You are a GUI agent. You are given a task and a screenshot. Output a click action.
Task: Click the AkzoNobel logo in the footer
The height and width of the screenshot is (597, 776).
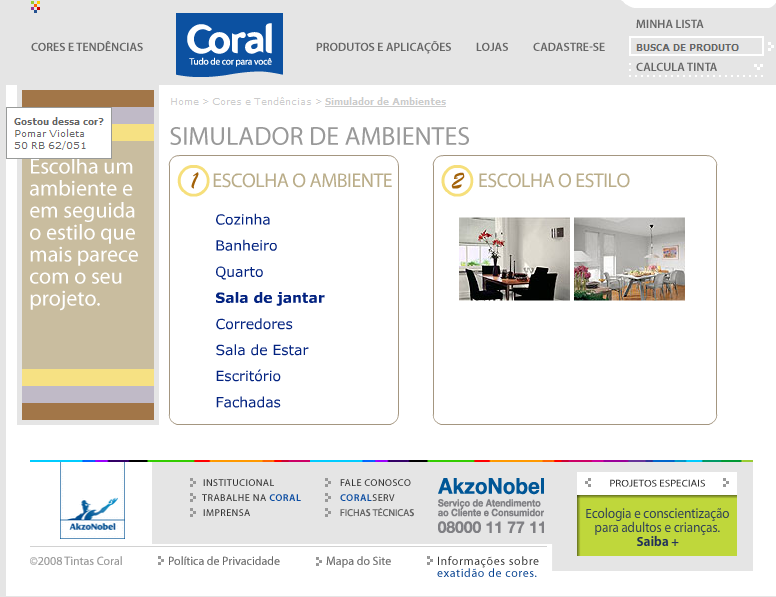coord(93,500)
